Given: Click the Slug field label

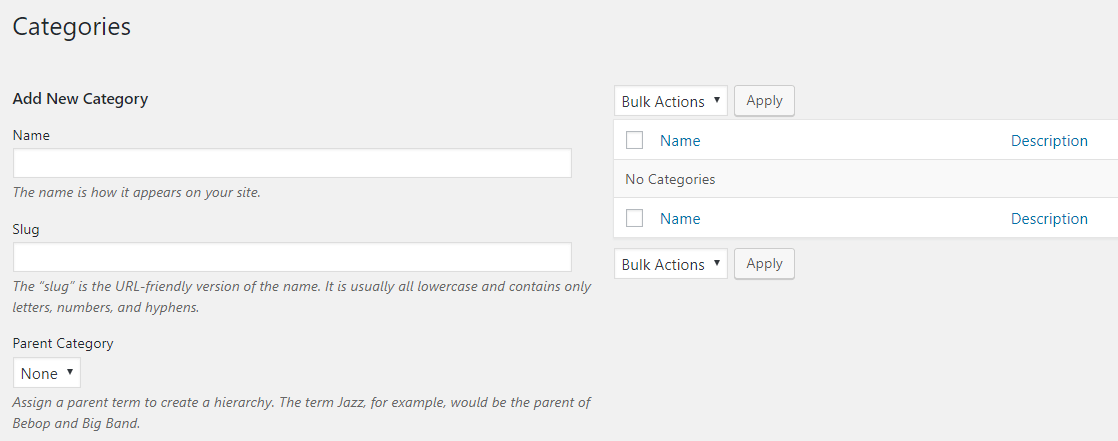Looking at the screenshot, I should 26,229.
